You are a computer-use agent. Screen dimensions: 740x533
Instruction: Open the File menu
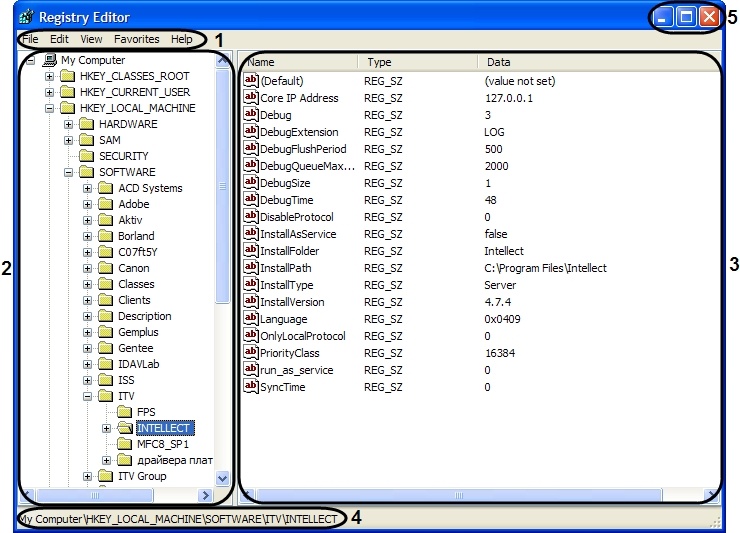click(31, 39)
